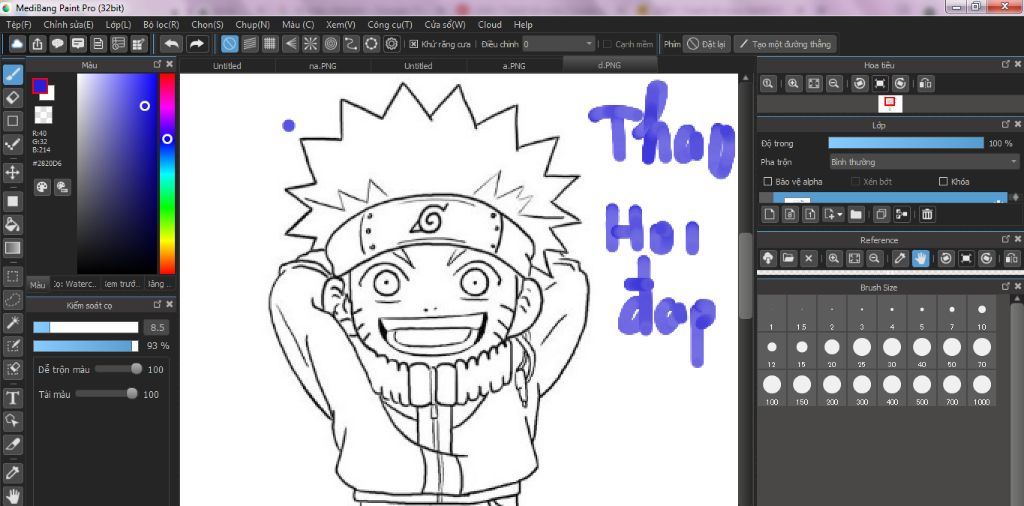The image size is (1024, 506).
Task: Toggle the Khử răng cưa checkbox
Action: click(x=413, y=44)
